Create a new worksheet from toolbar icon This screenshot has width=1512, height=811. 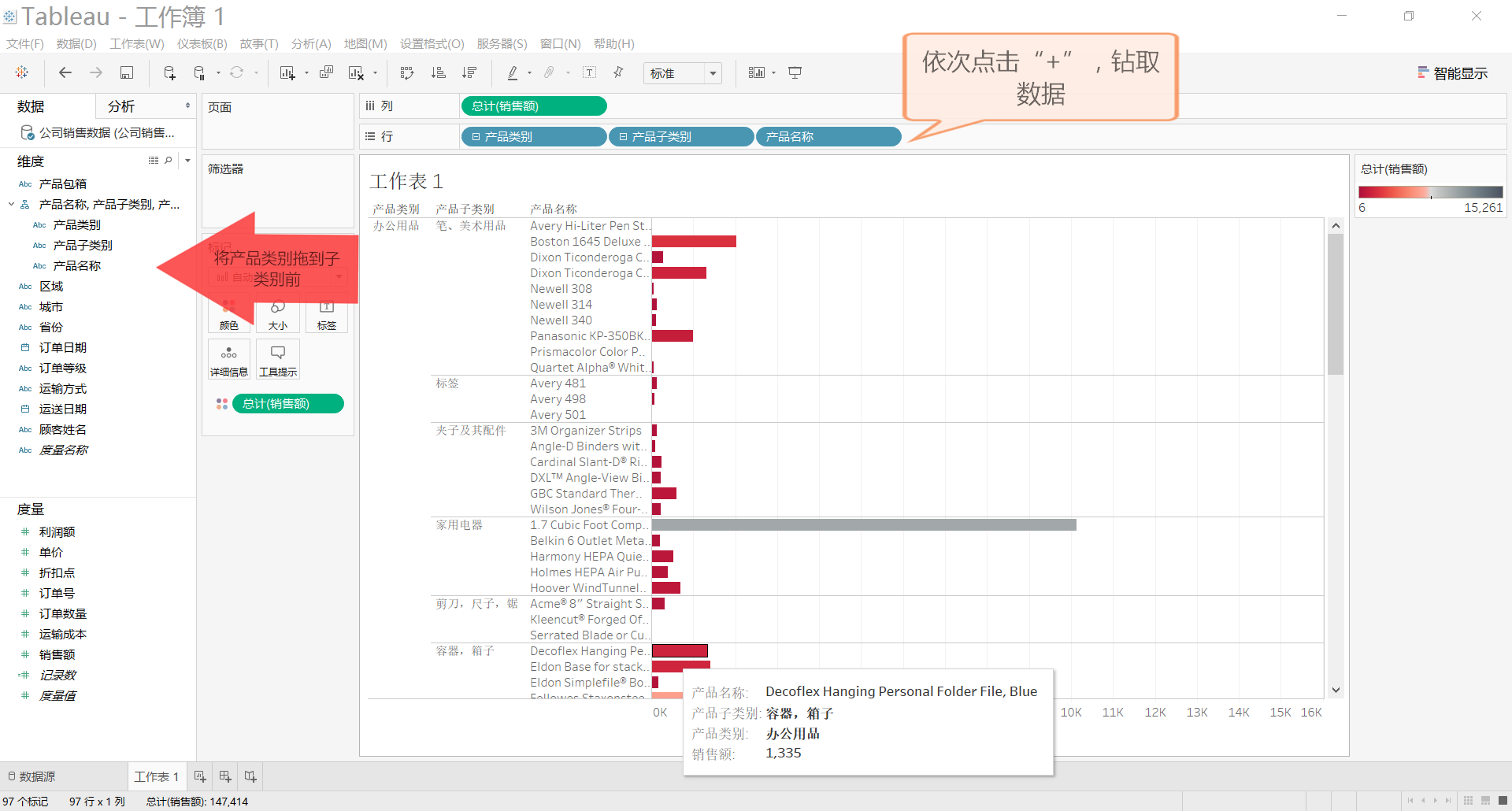point(287,72)
